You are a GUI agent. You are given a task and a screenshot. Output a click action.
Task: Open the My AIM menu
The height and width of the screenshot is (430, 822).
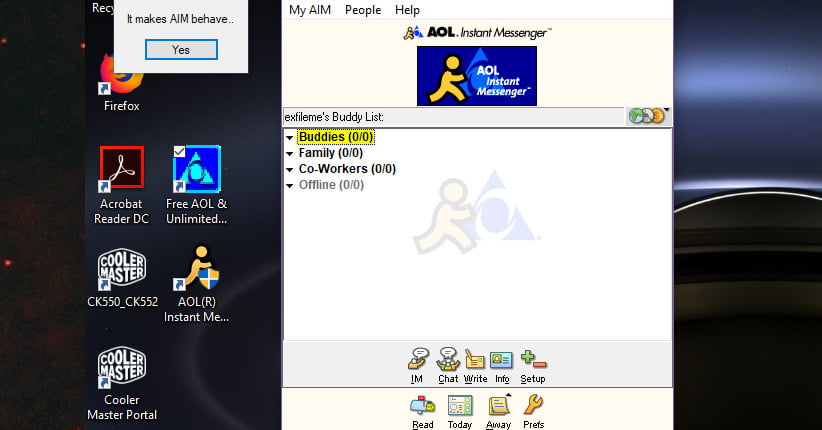tap(310, 10)
